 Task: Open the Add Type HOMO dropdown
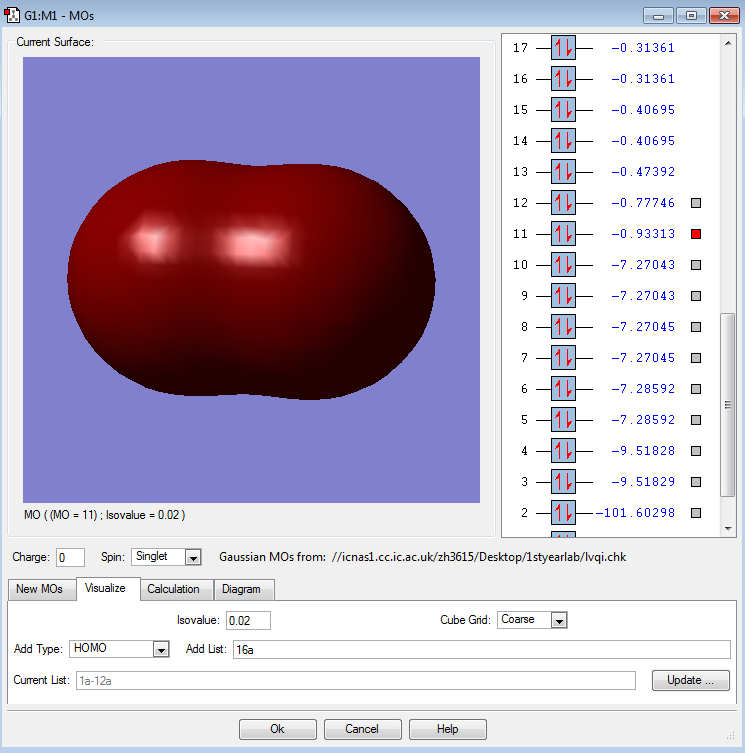pos(161,649)
